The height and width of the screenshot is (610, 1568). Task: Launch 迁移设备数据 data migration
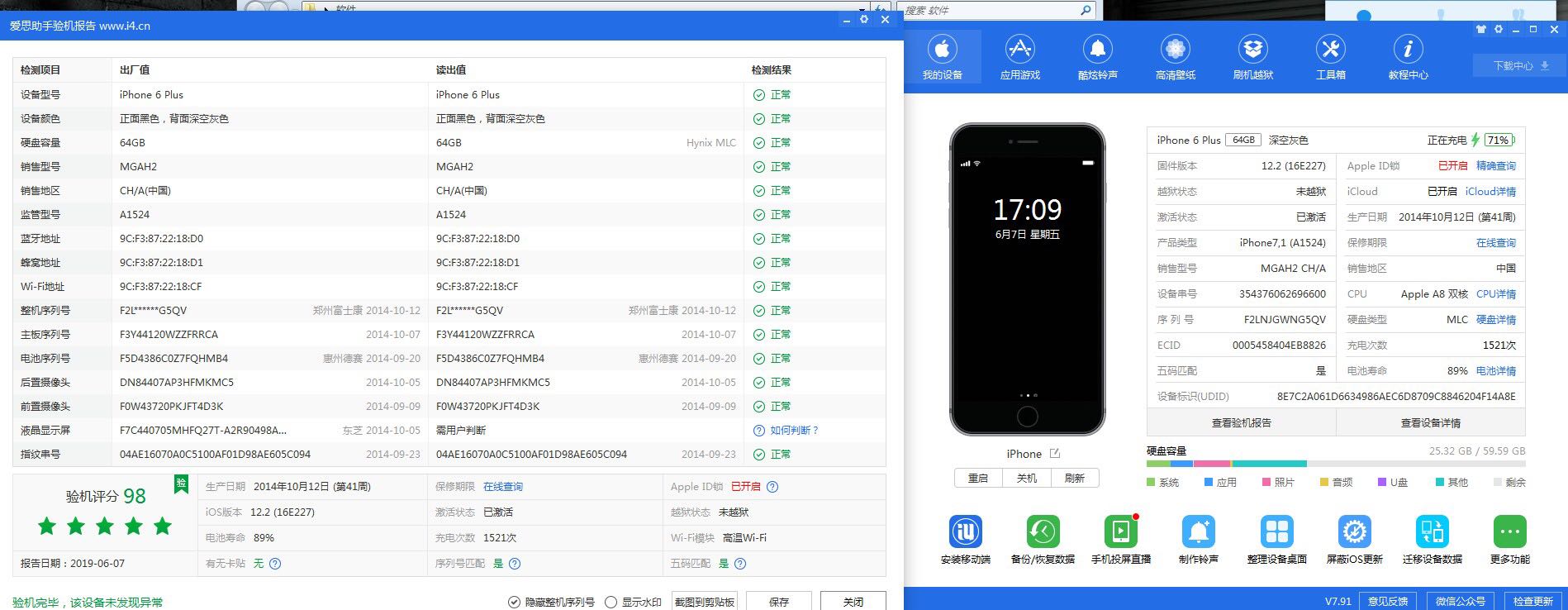pyautogui.click(x=1433, y=539)
